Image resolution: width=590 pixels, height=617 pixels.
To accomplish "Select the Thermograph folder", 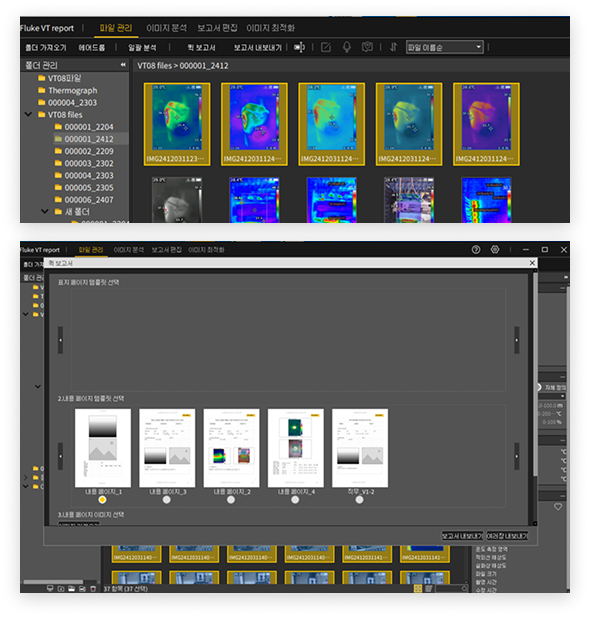I will (x=68, y=91).
